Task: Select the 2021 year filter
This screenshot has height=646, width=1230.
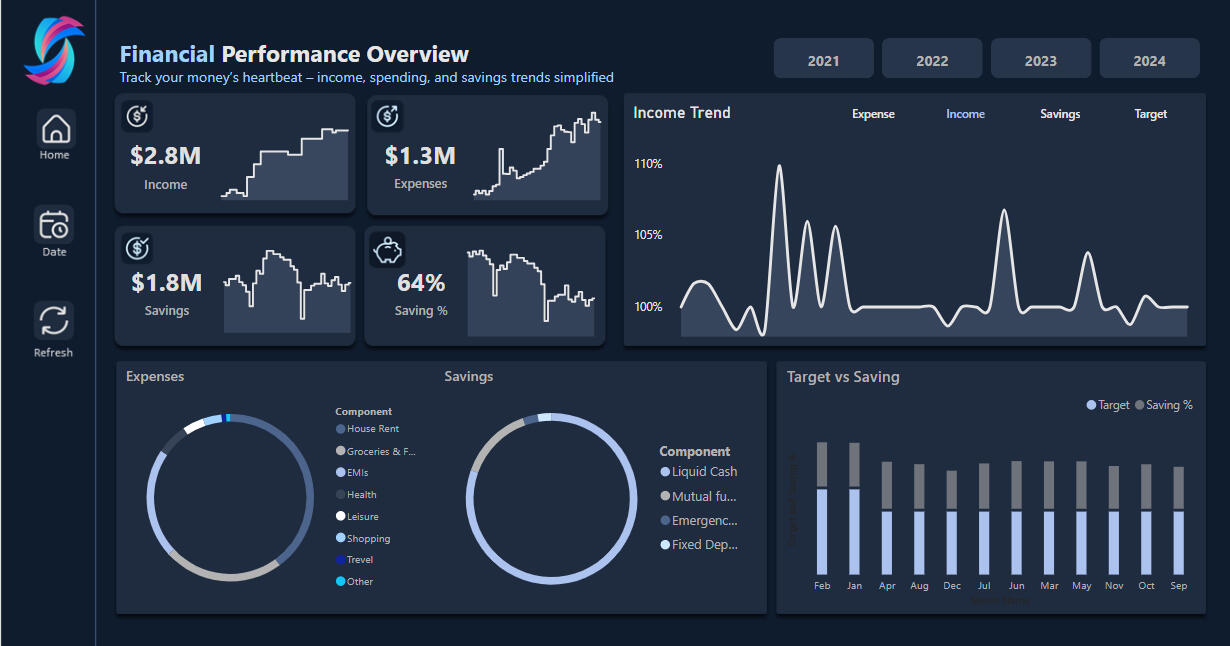Action: pyautogui.click(x=823, y=60)
